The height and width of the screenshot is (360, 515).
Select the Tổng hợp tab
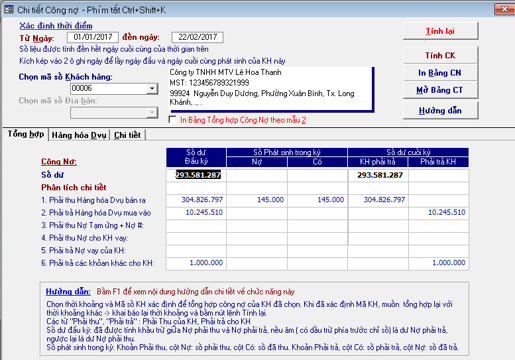(26, 134)
